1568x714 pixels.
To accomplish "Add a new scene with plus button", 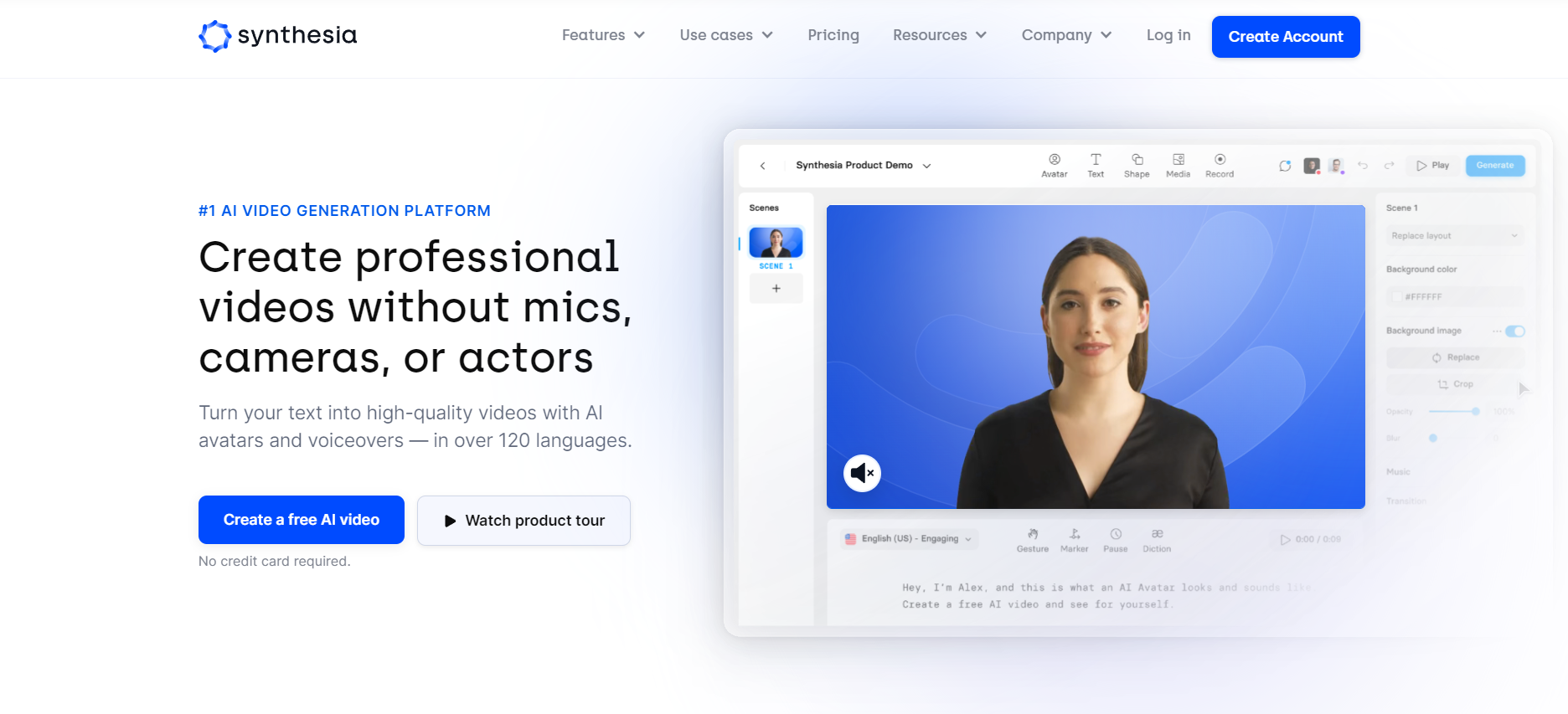I will pyautogui.click(x=776, y=289).
